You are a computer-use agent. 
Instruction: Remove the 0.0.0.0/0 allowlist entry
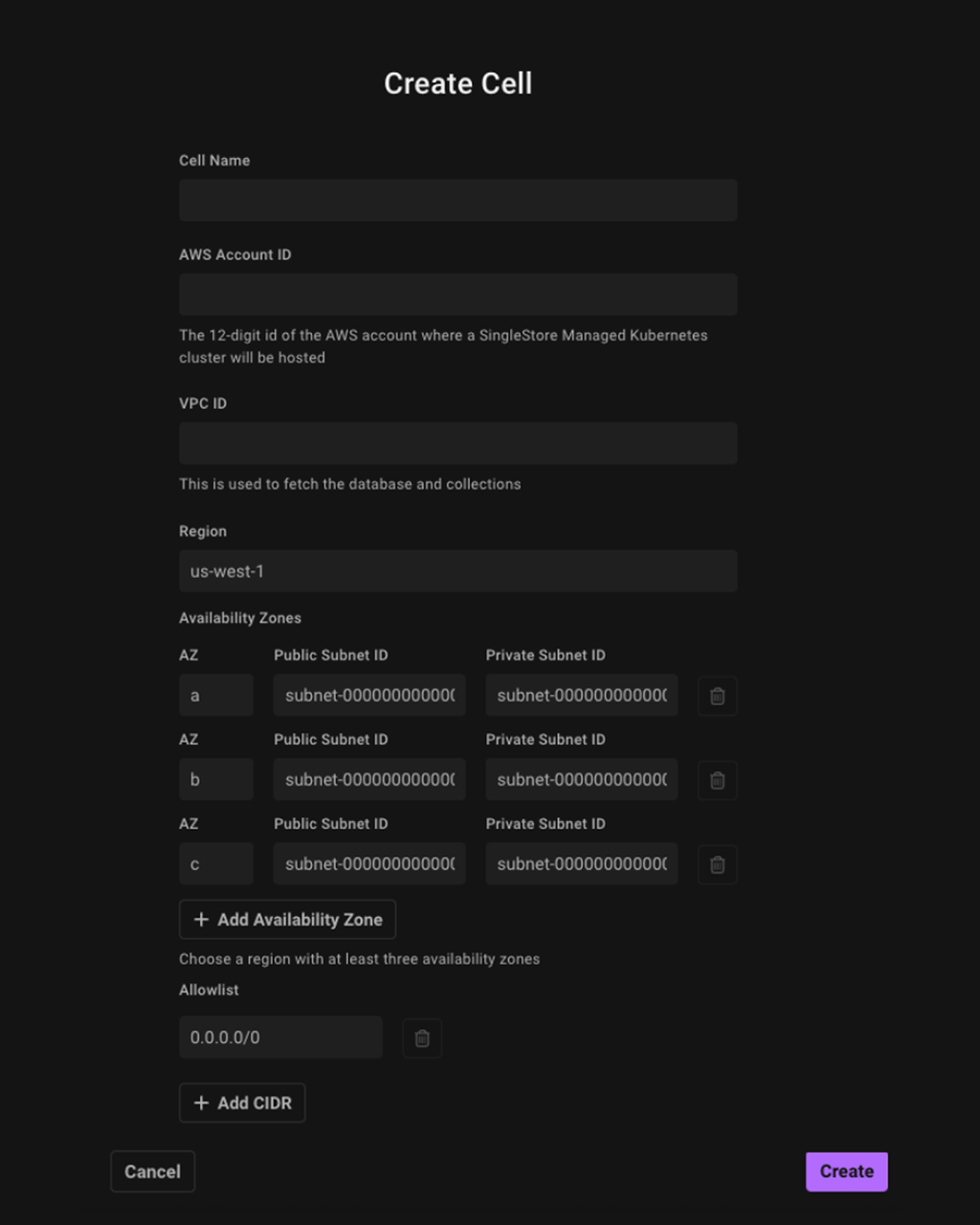click(422, 1037)
